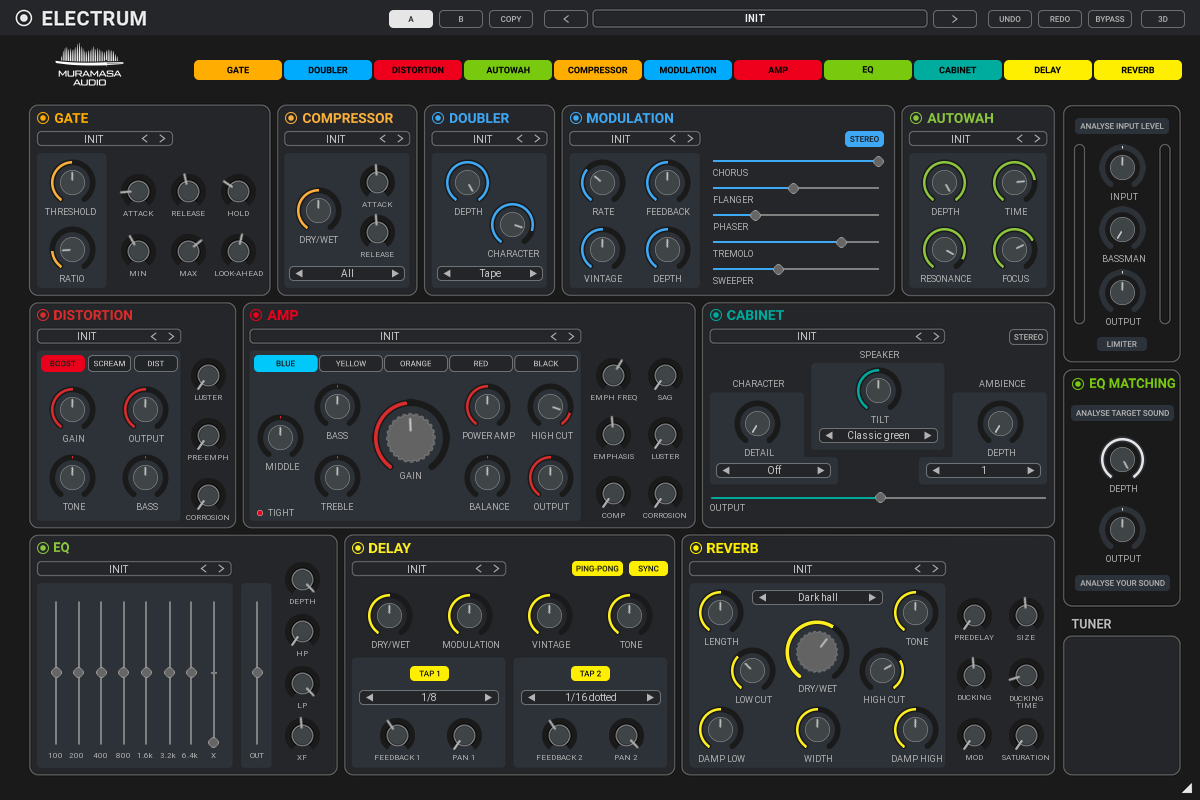Screen dimensions: 1200x800
Task: Enable STEREO mode in the MODULATION panel
Action: 864,139
